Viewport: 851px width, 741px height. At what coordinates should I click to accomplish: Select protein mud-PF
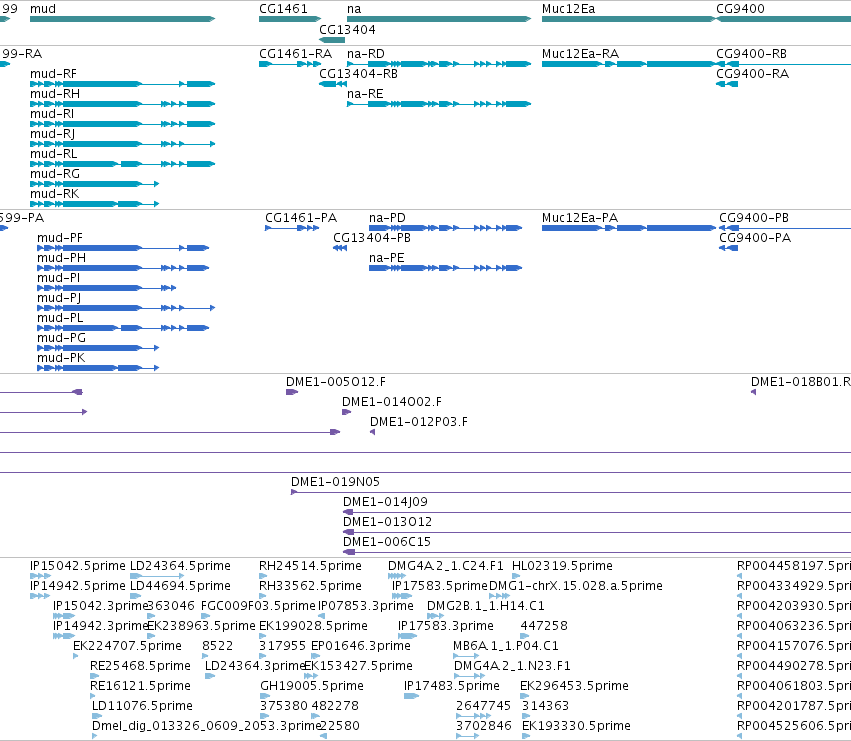(x=123, y=248)
